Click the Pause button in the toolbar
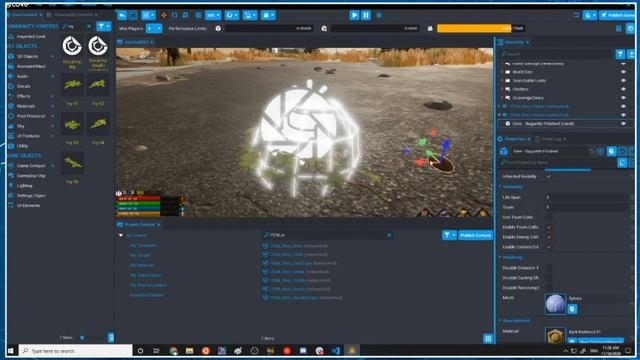The height and width of the screenshot is (360, 640). [366, 15]
